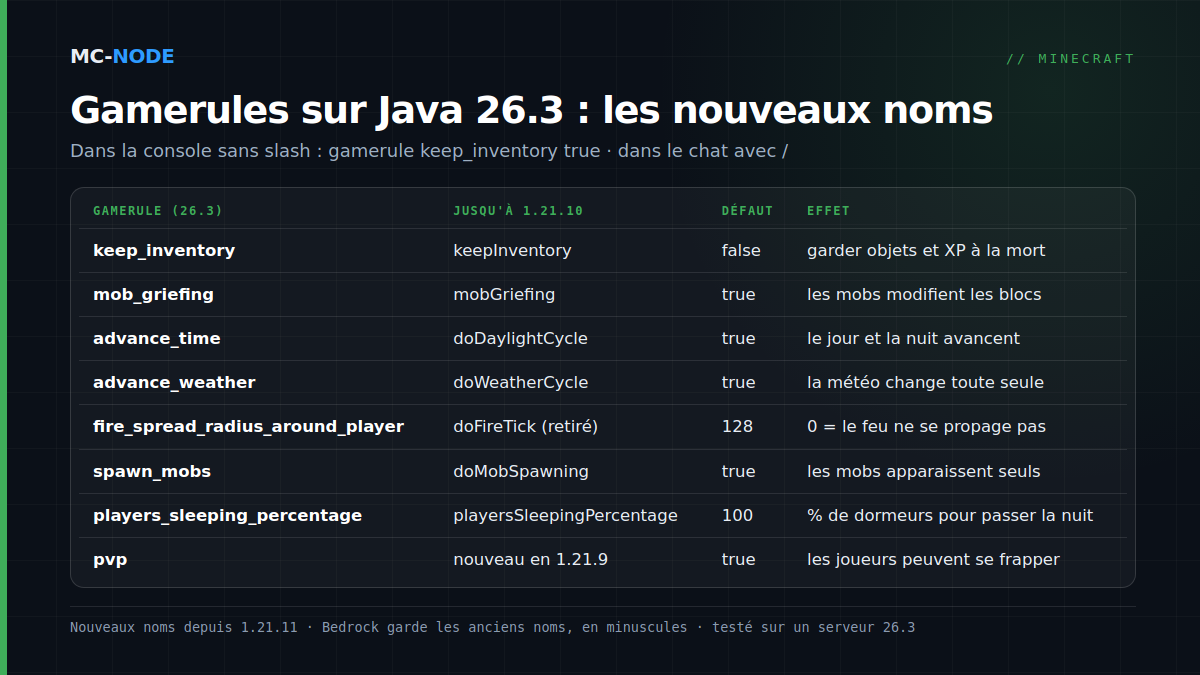The height and width of the screenshot is (675, 1200).
Task: Click the 'doMobSpawning' old name cell
Action: pyautogui.click(x=521, y=471)
